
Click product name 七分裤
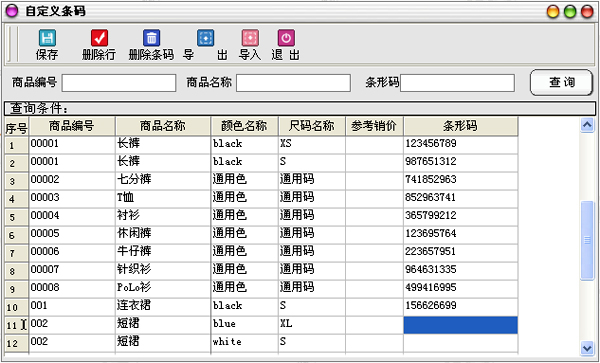[134, 179]
